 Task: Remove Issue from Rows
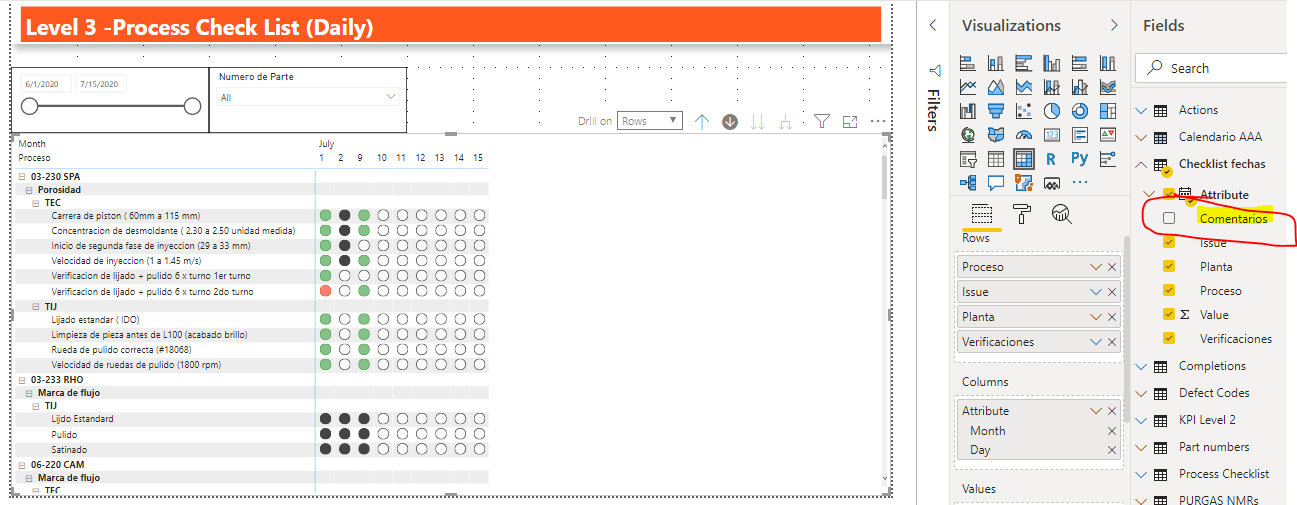click(x=1112, y=292)
